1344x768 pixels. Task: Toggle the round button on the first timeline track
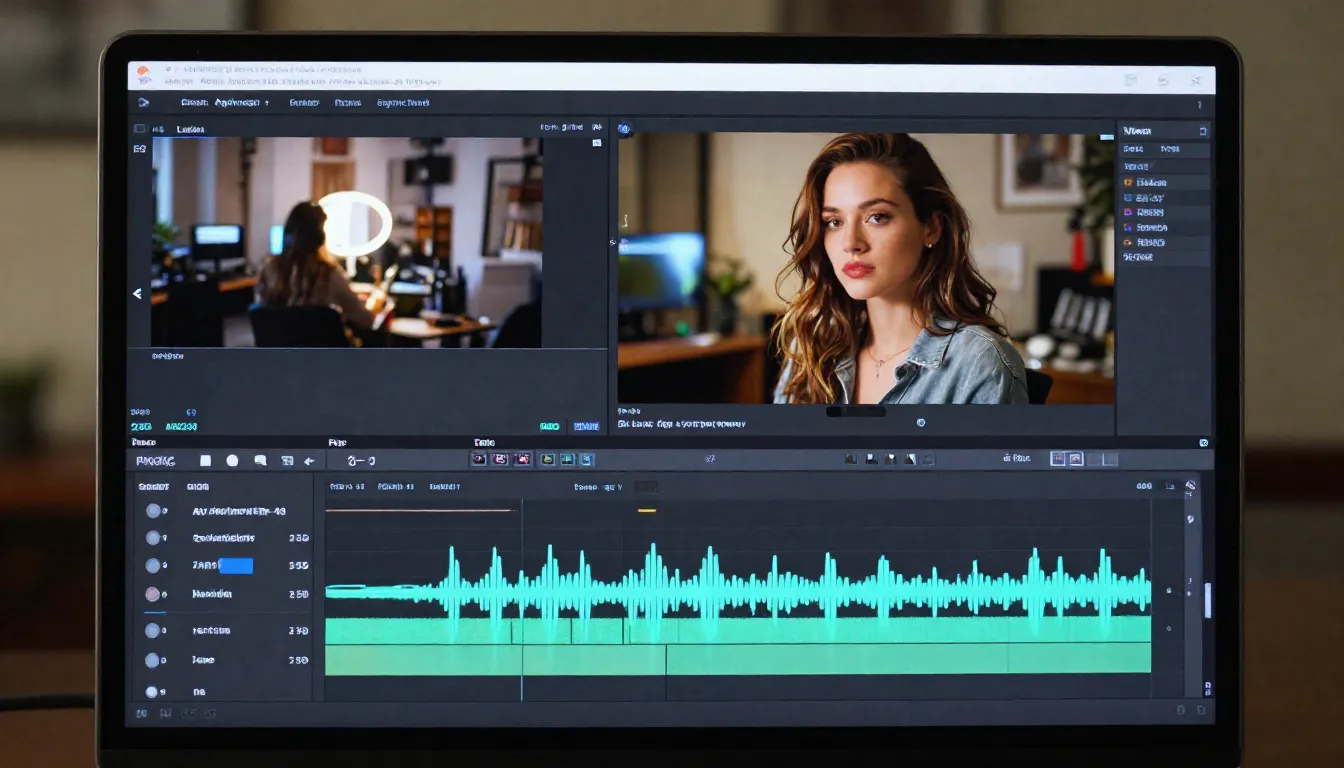coord(153,511)
